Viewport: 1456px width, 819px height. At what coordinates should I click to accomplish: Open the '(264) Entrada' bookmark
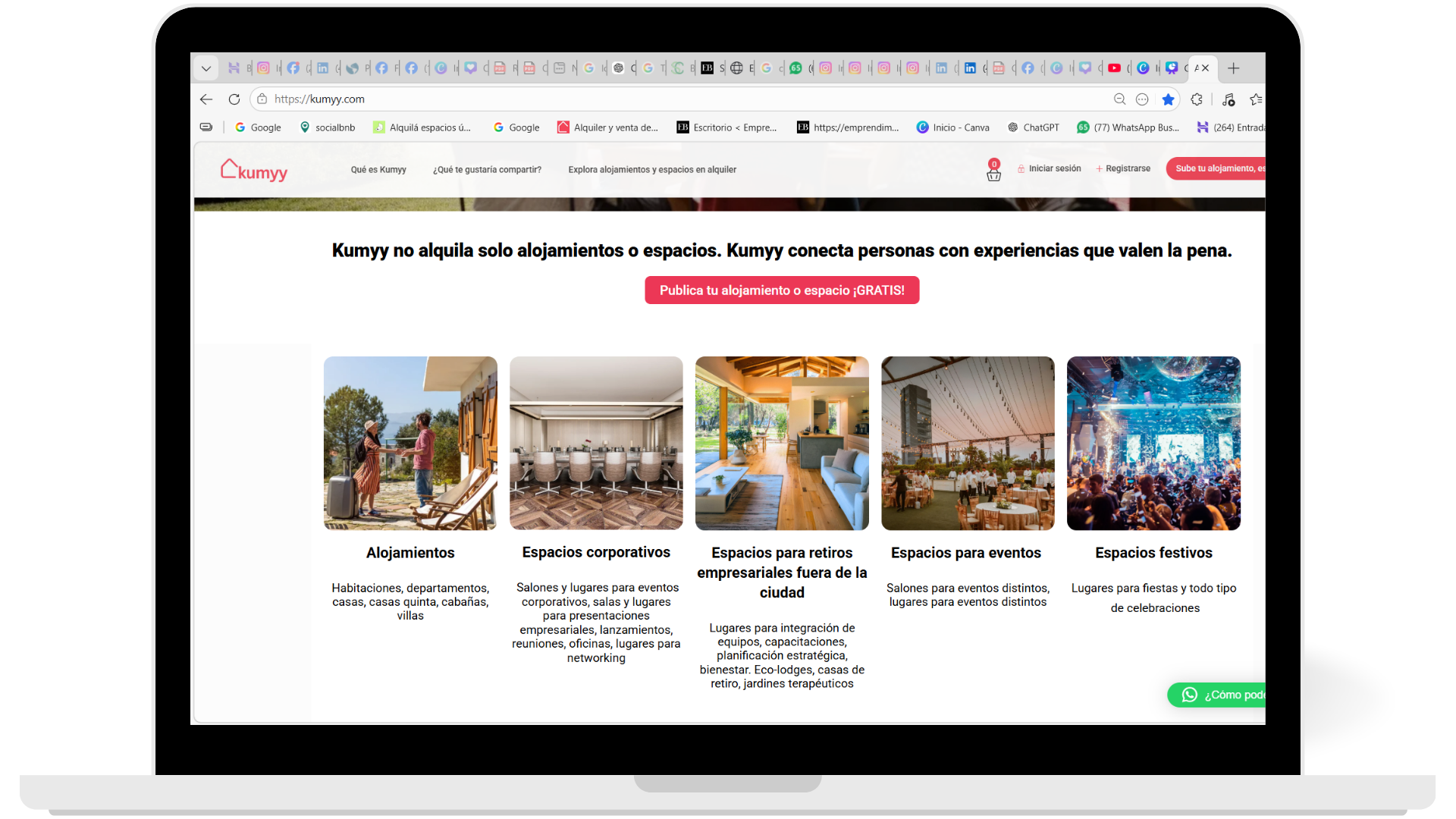coord(1231,127)
